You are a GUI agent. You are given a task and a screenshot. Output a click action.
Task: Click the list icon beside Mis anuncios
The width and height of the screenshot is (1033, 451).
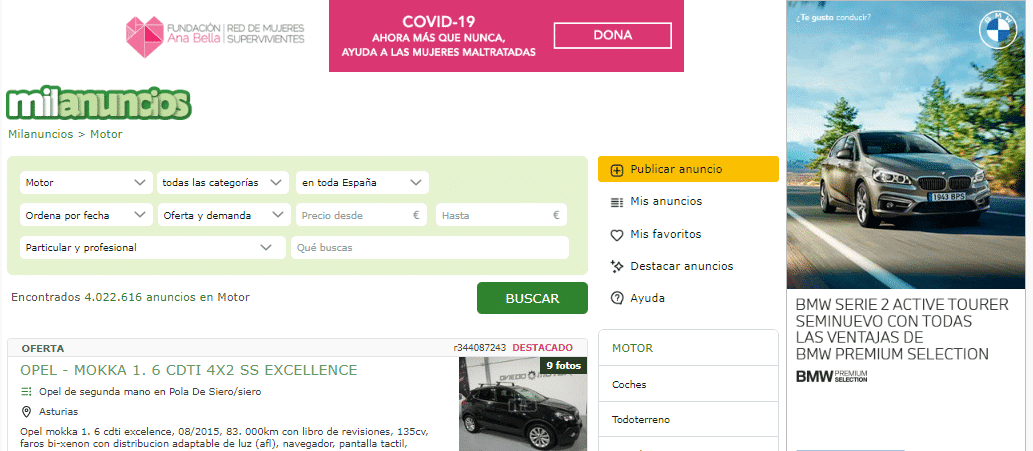(x=617, y=202)
